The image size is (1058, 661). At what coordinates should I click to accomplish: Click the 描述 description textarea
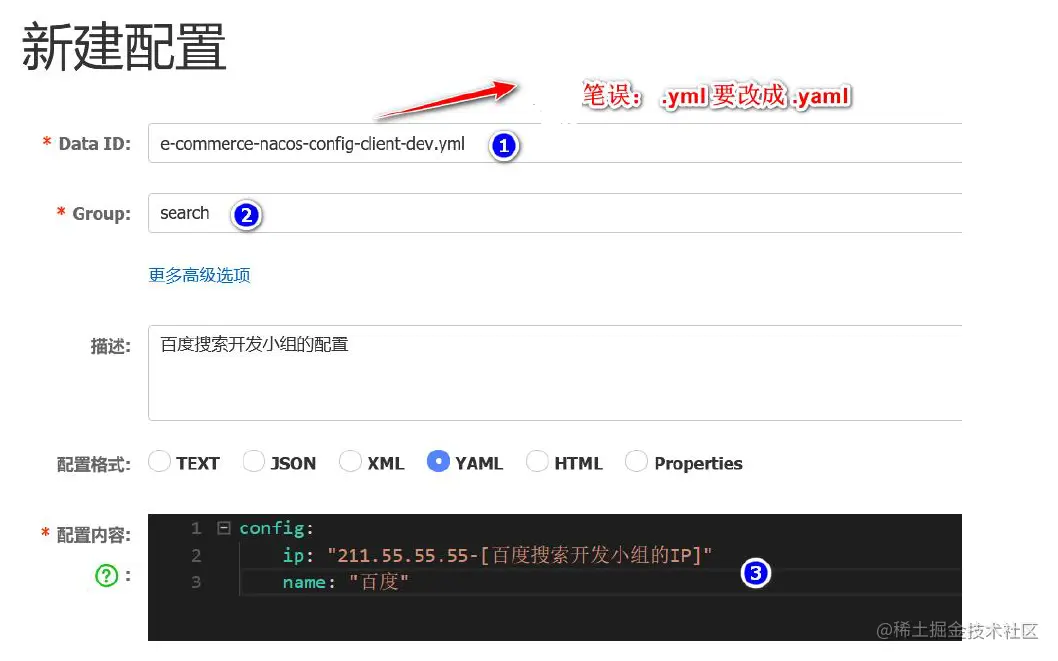click(555, 373)
